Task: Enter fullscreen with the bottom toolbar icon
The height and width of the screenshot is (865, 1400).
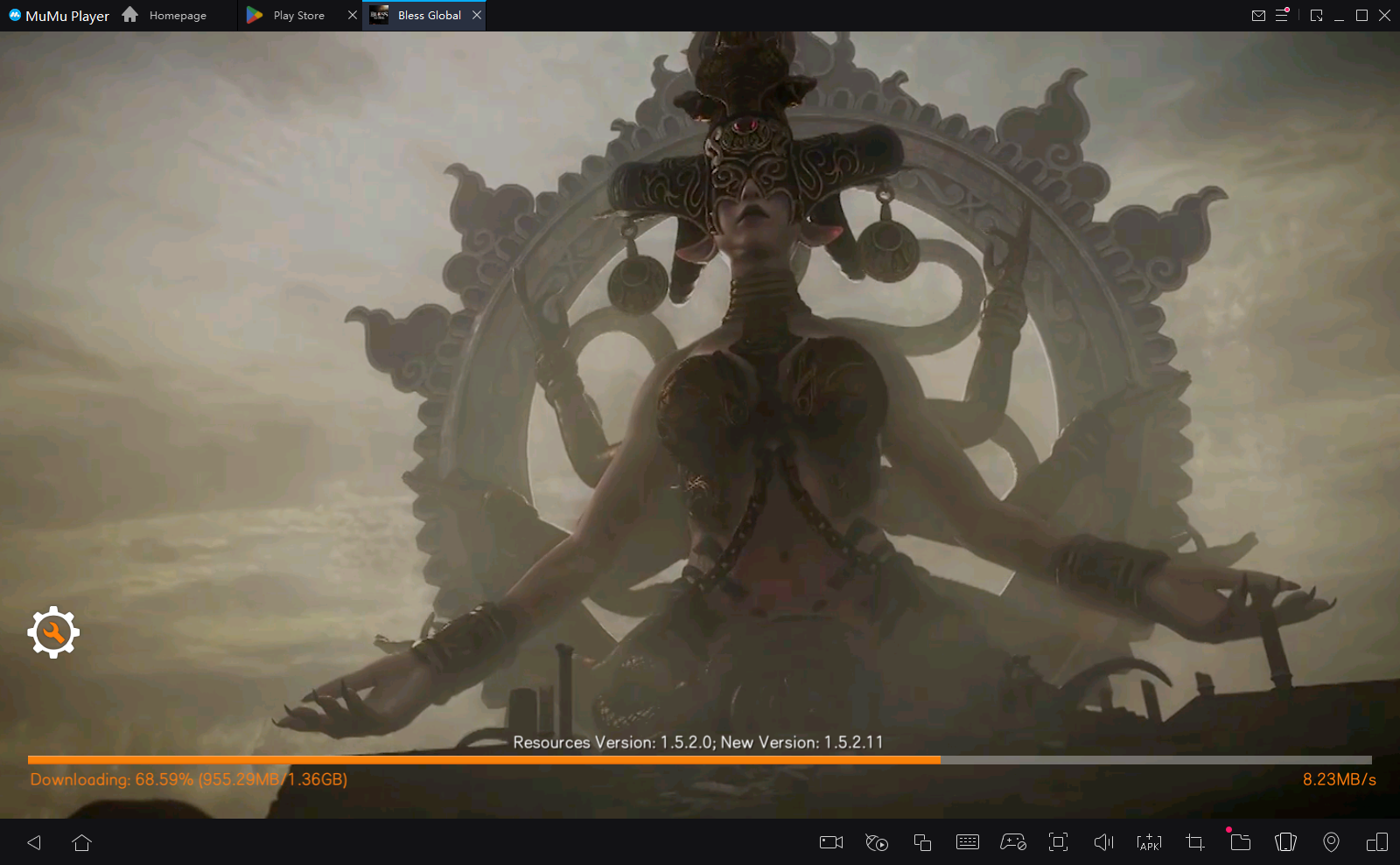Action: pos(1058,842)
